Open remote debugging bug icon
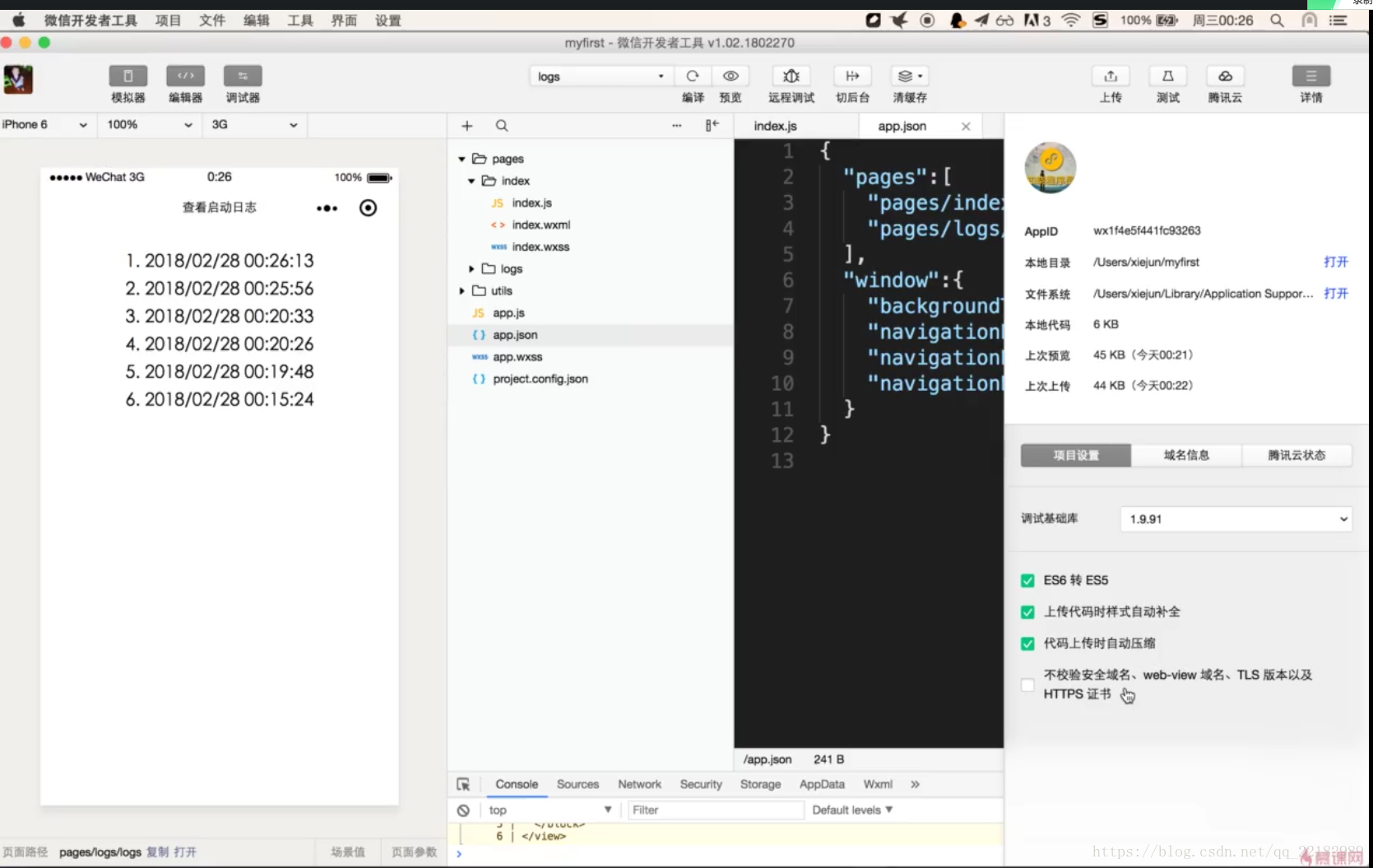This screenshot has width=1373, height=868. tap(791, 76)
